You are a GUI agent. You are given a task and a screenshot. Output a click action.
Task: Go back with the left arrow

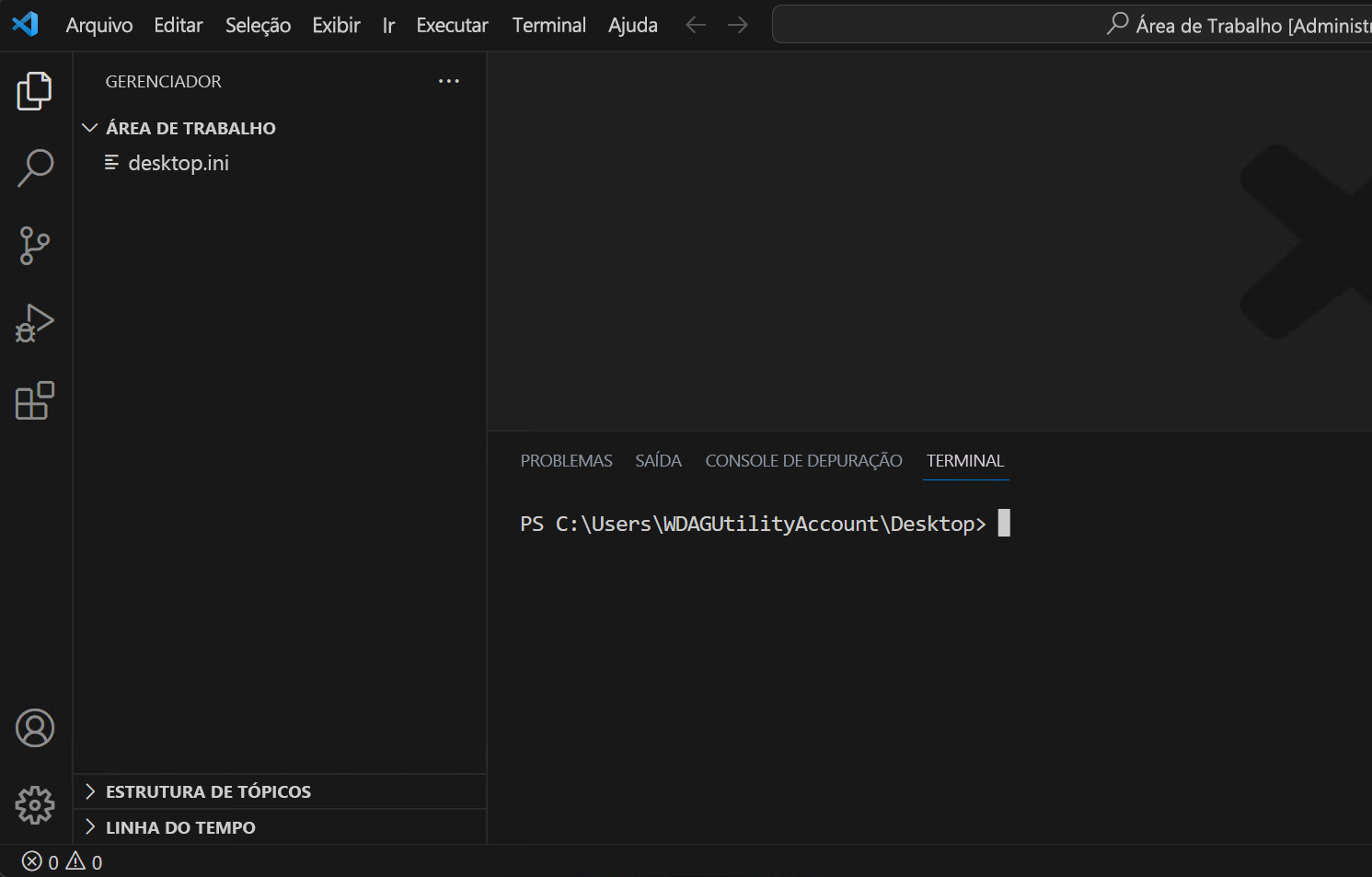(696, 25)
